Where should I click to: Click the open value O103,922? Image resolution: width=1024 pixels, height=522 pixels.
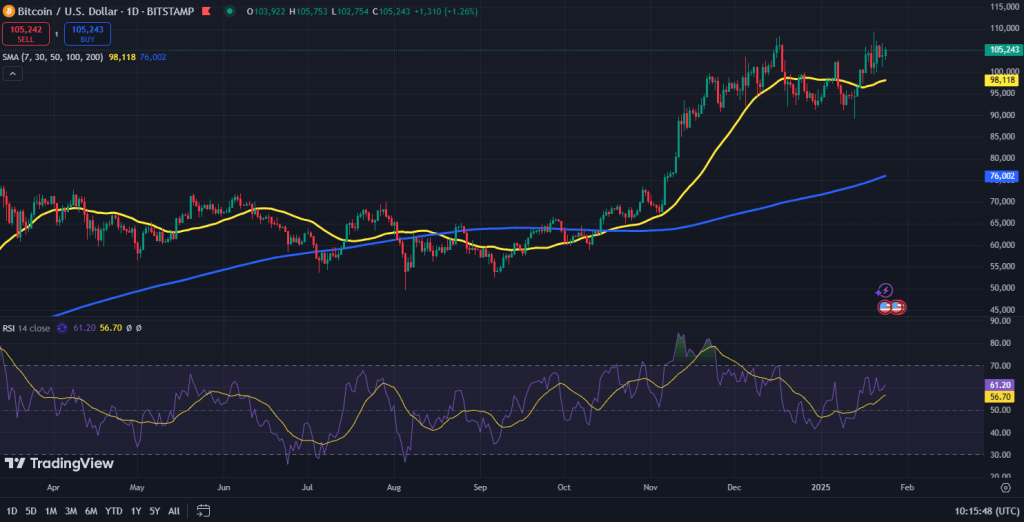[266, 12]
